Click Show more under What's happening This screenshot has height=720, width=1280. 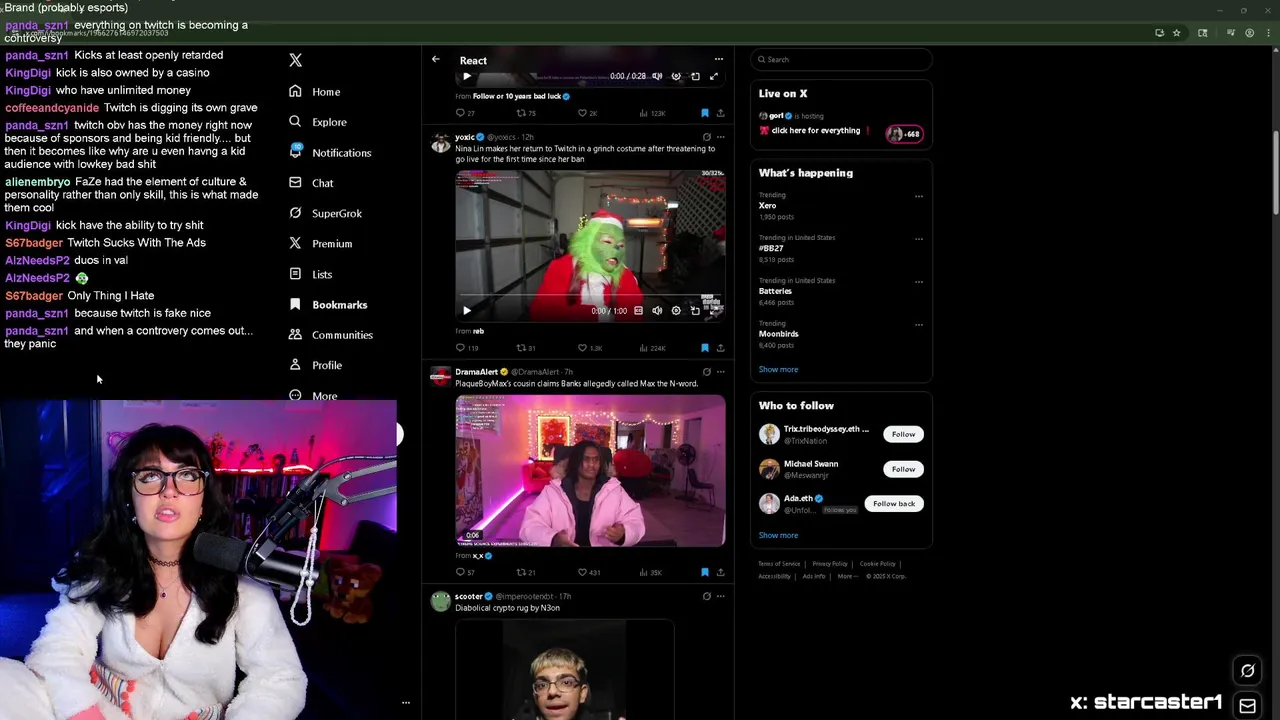pos(778,369)
